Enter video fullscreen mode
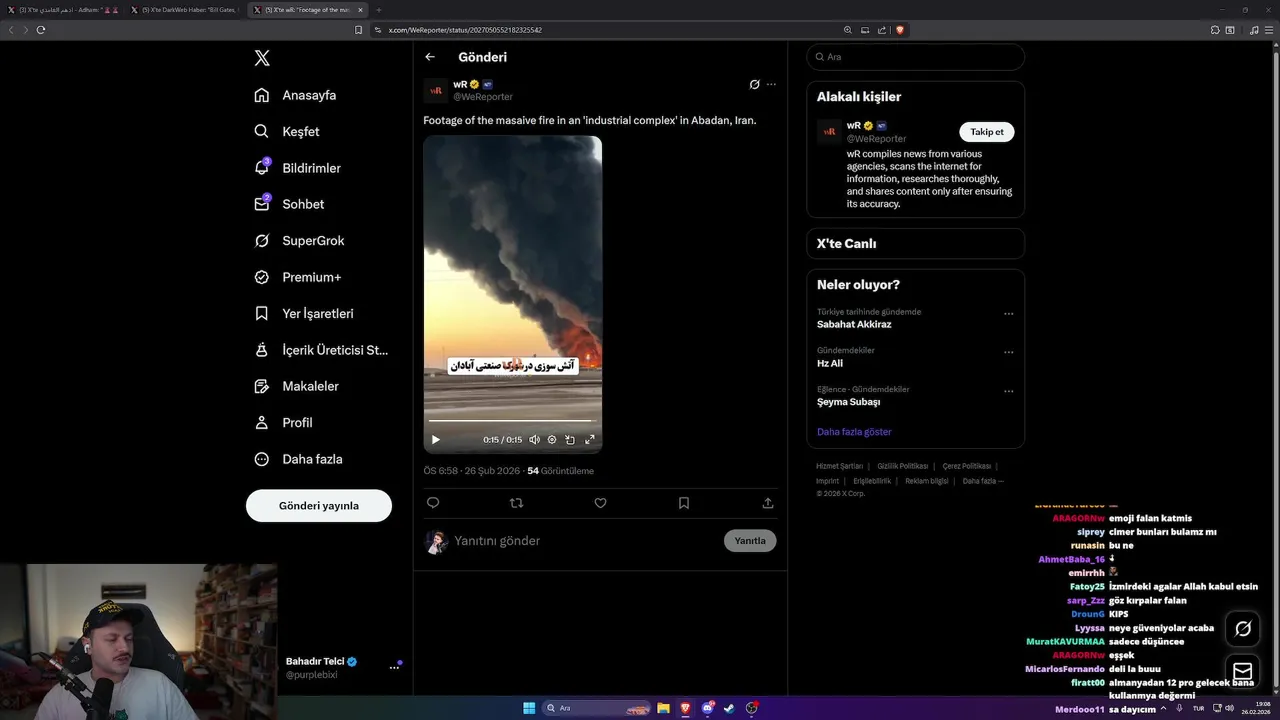The width and height of the screenshot is (1280, 720). pyautogui.click(x=590, y=439)
